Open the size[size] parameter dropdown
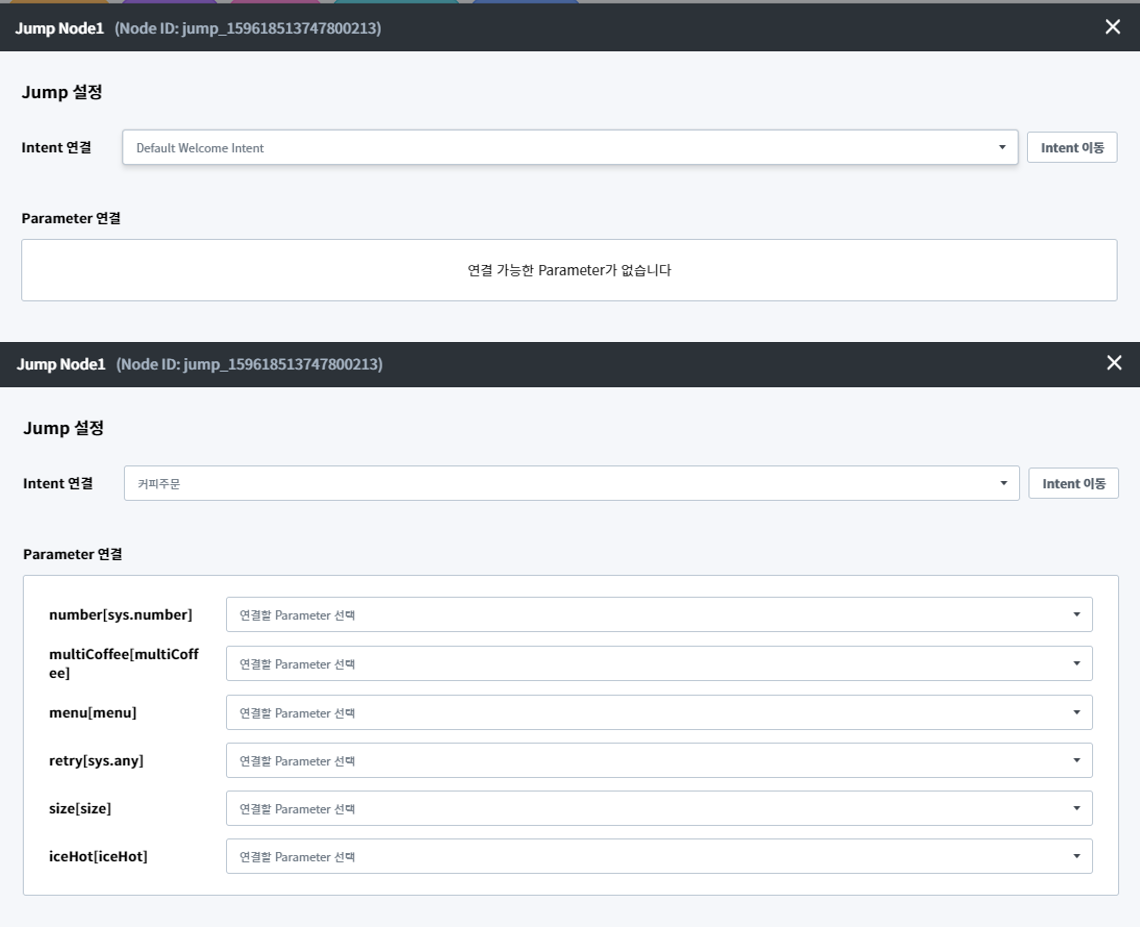This screenshot has height=927, width=1140. 659,809
